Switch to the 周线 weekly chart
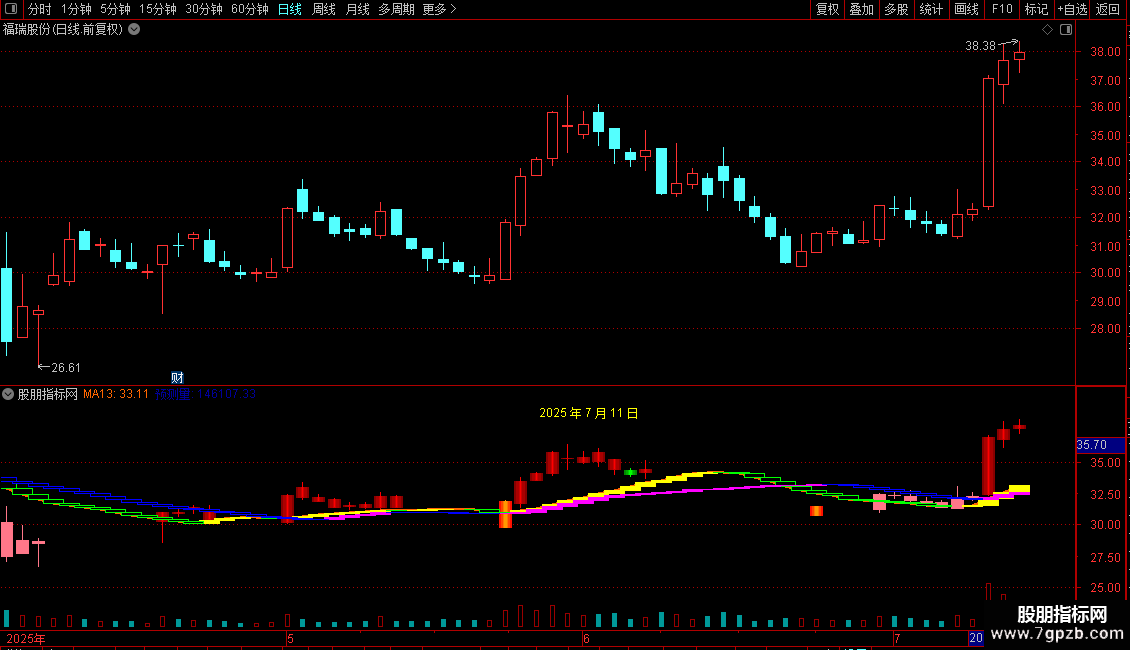This screenshot has width=1130, height=650. [x=324, y=9]
